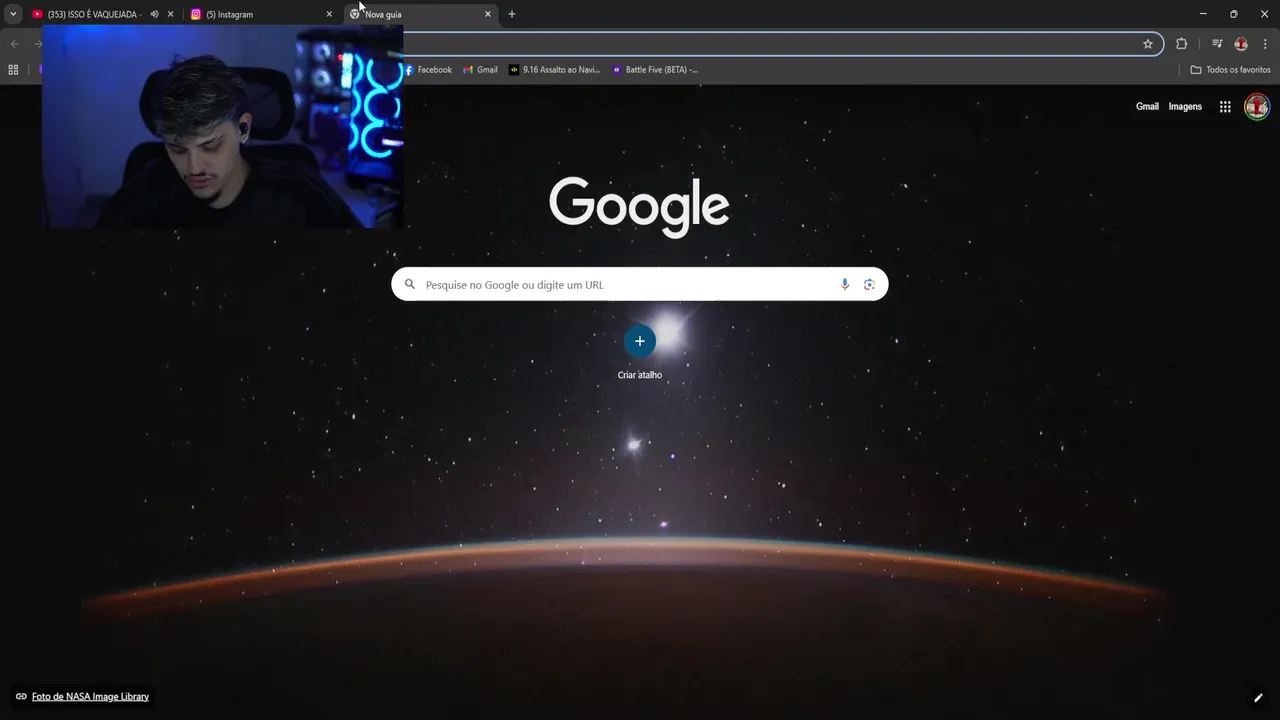Click the address bar

pos(770,44)
